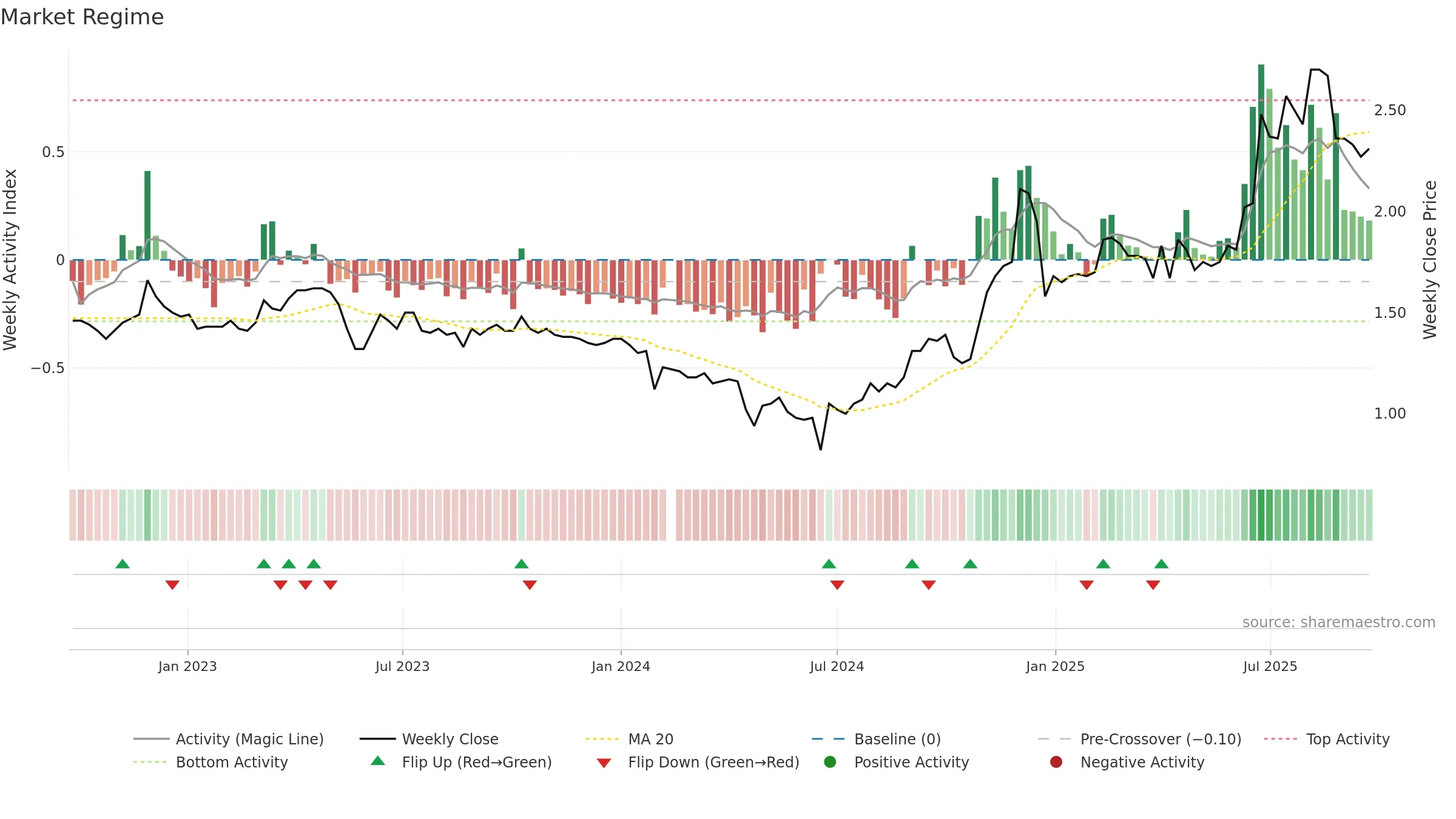Viewport: 1456px width, 819px height.
Task: Click the peak of the black Weekly Close line
Action: [1315, 70]
